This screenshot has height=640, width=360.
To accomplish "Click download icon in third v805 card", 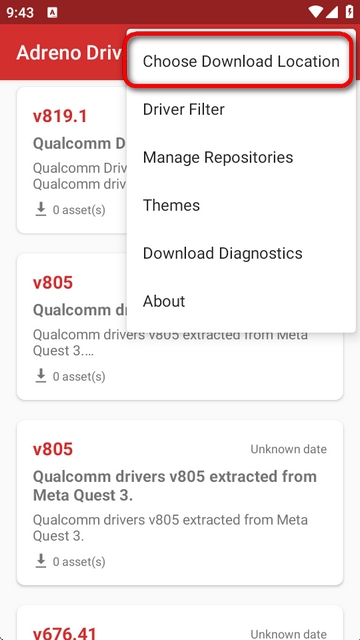I will pos(41,561).
